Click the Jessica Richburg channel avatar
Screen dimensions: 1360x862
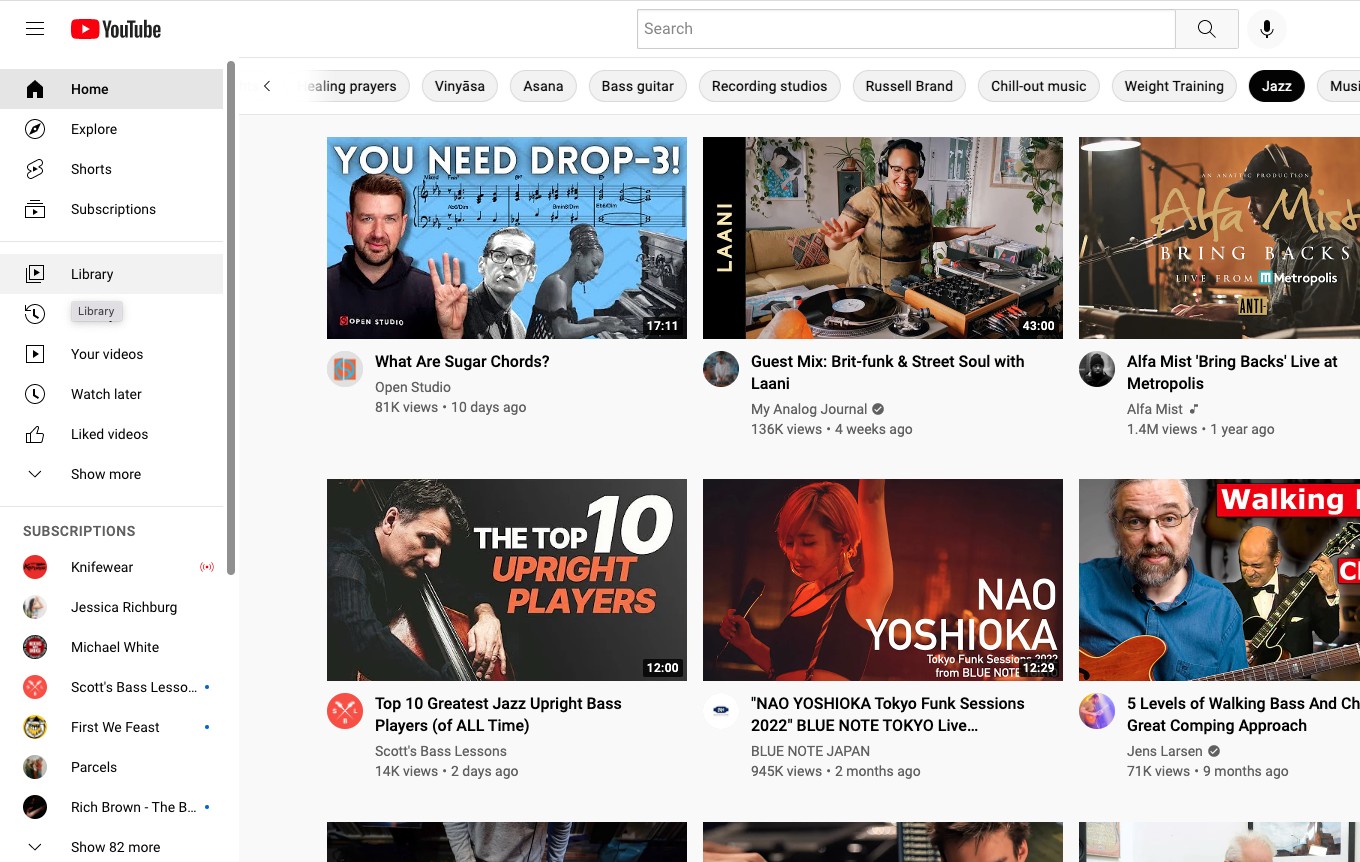35,607
